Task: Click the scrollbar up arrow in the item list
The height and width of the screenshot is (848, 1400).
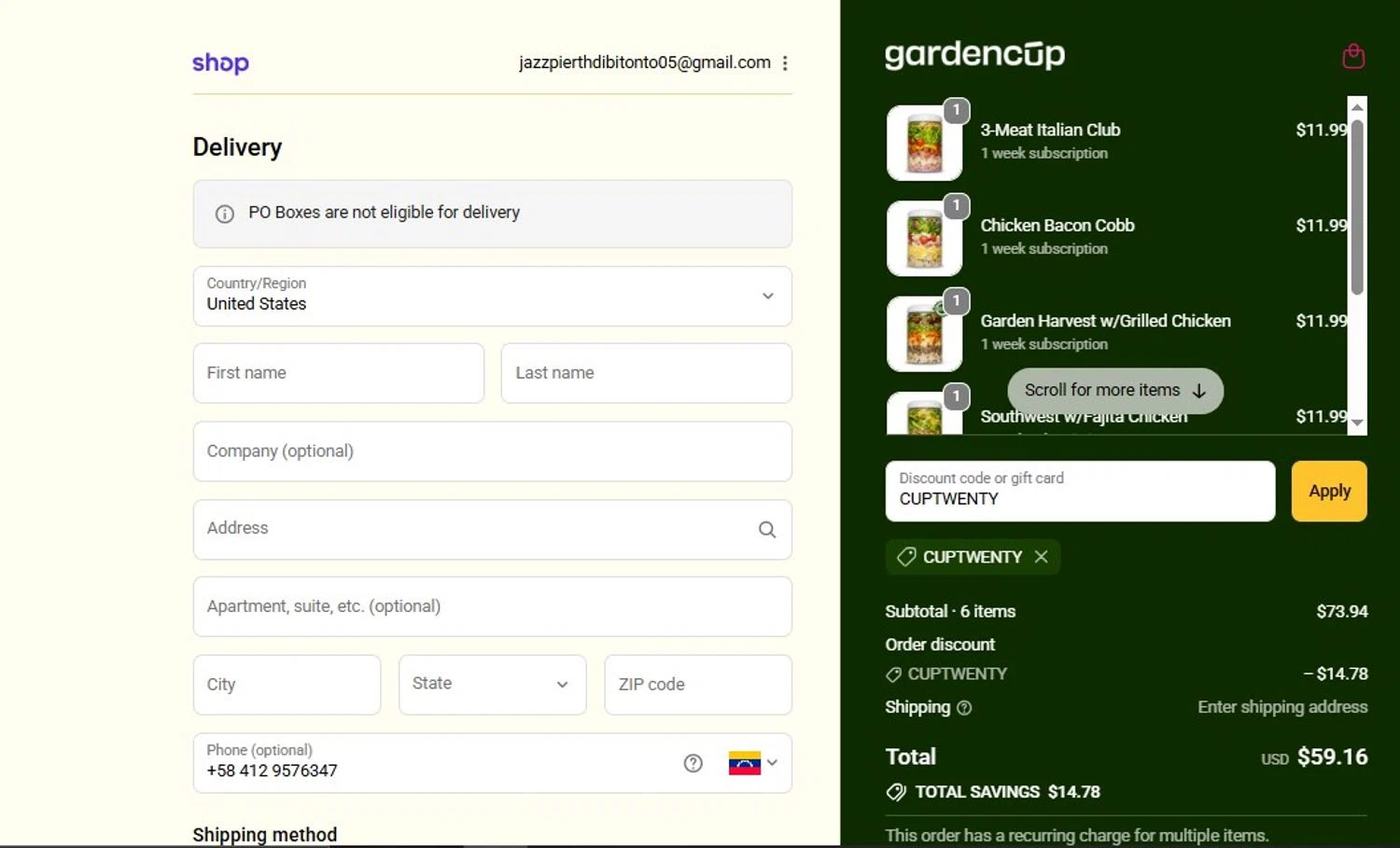Action: pyautogui.click(x=1357, y=107)
